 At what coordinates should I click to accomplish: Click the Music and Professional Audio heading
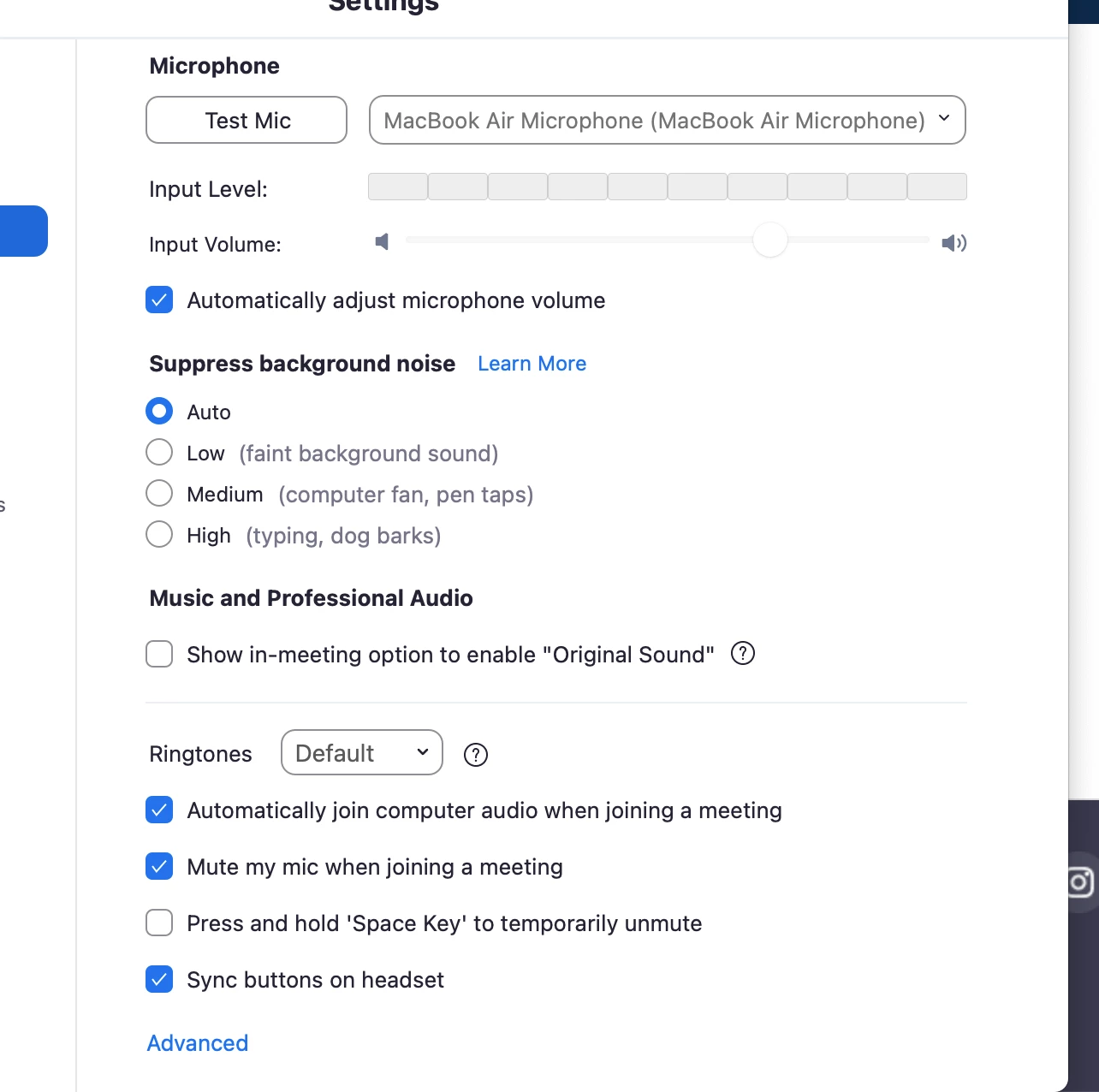tap(311, 598)
